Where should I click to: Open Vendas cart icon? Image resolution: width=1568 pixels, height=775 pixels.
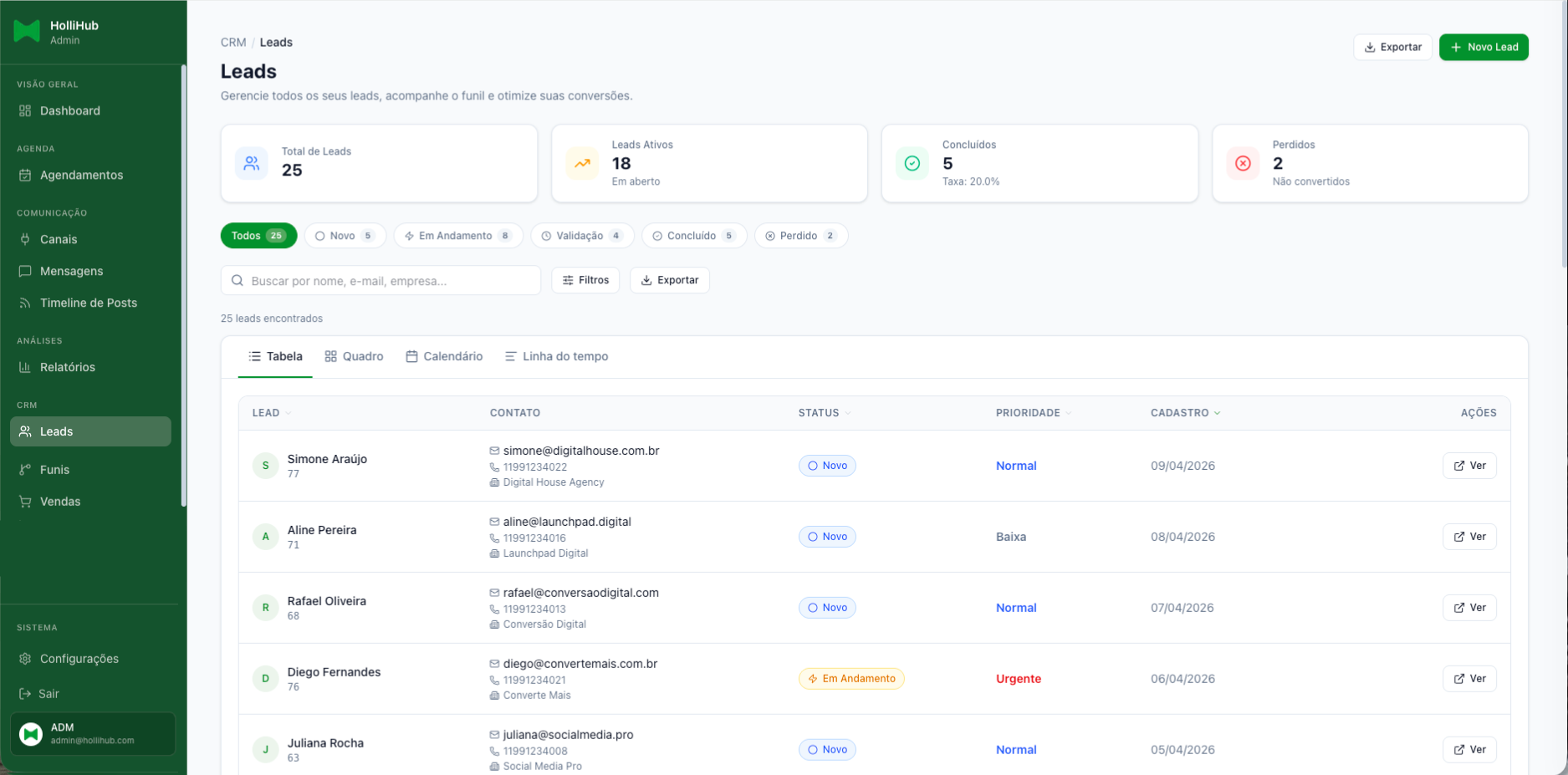point(25,502)
